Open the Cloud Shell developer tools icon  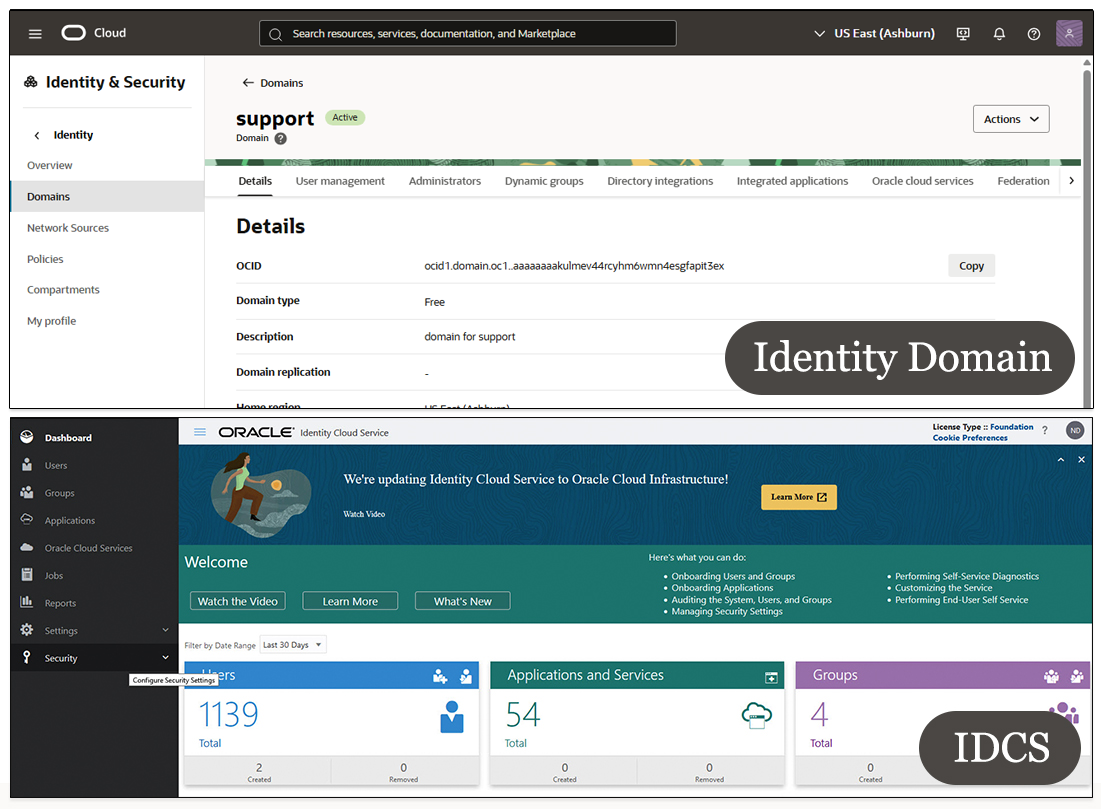click(963, 34)
